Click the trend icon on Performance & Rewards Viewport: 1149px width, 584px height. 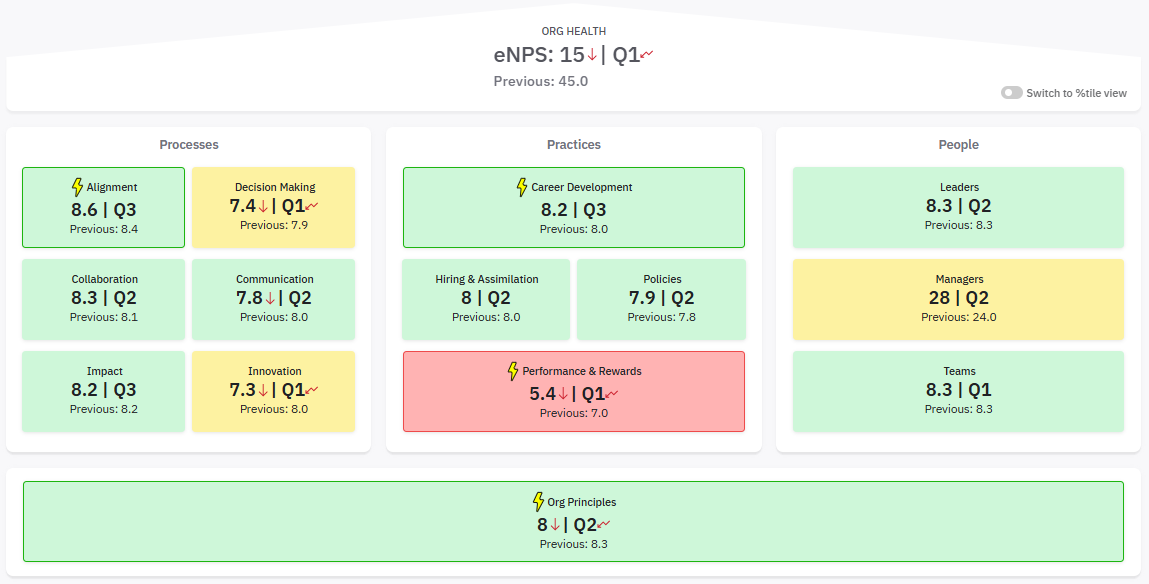click(612, 394)
